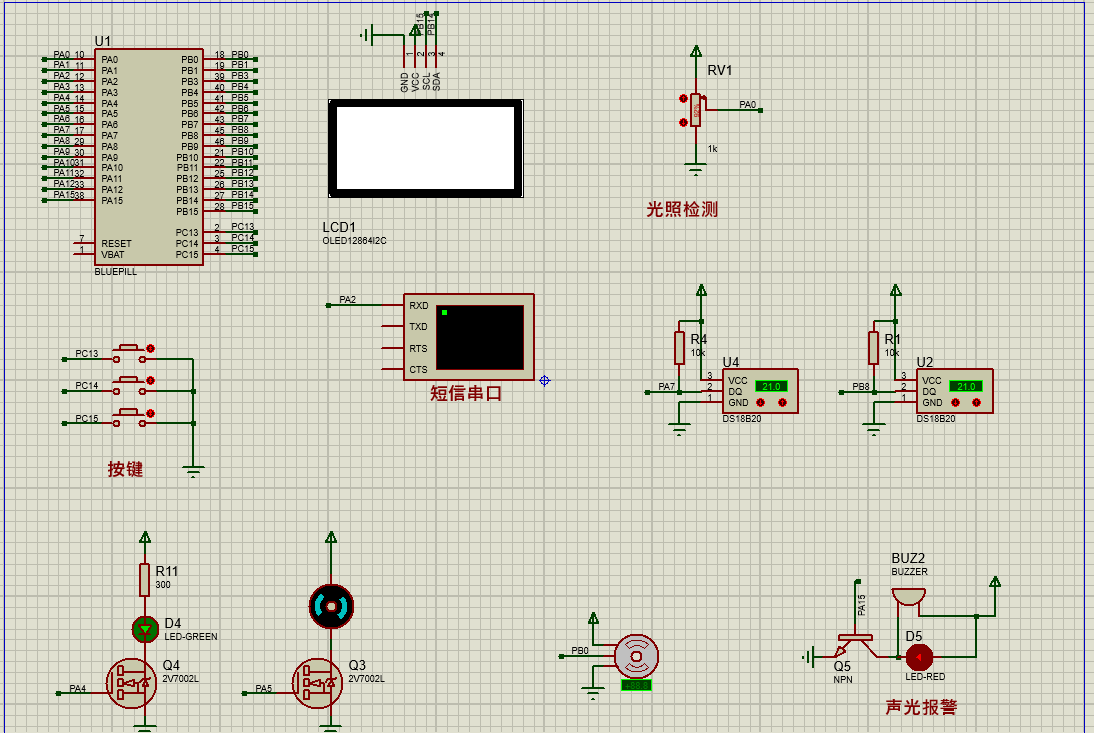Decrease U2 DS18B20 temperature with down arrow
Viewport: 1094px width, 733px height.
click(955, 402)
